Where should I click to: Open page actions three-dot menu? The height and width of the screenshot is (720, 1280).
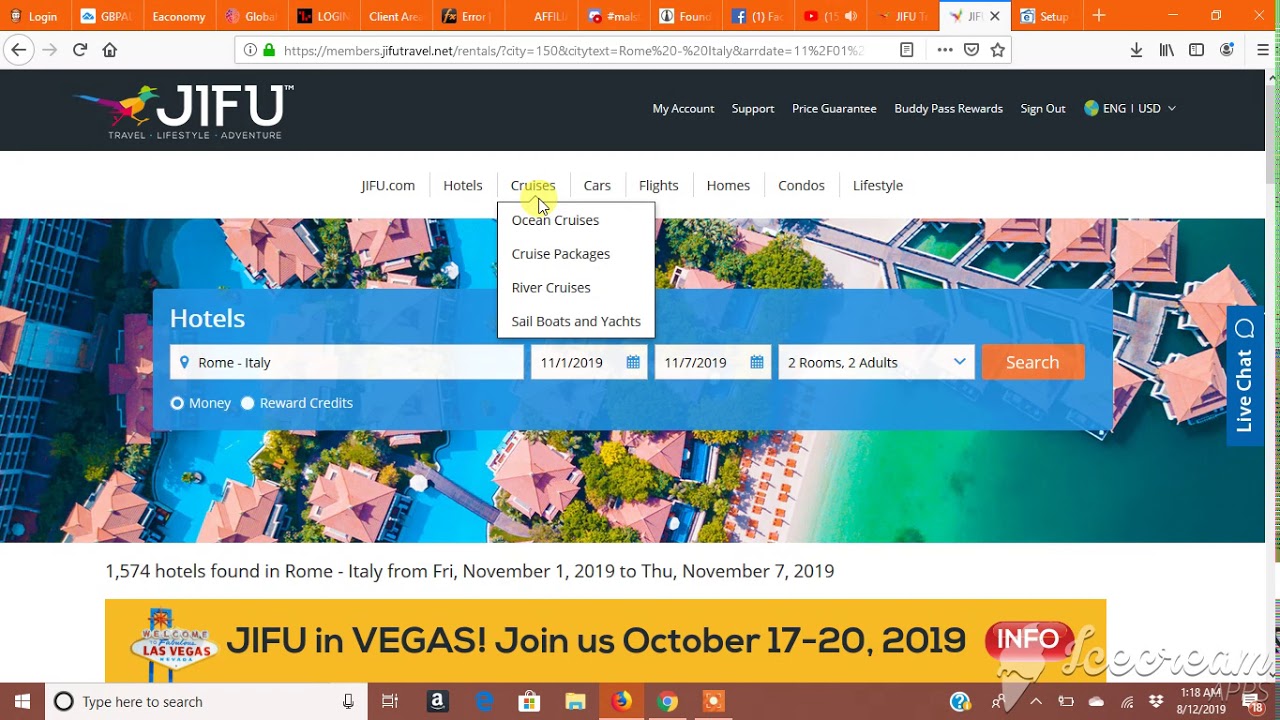[x=945, y=50]
